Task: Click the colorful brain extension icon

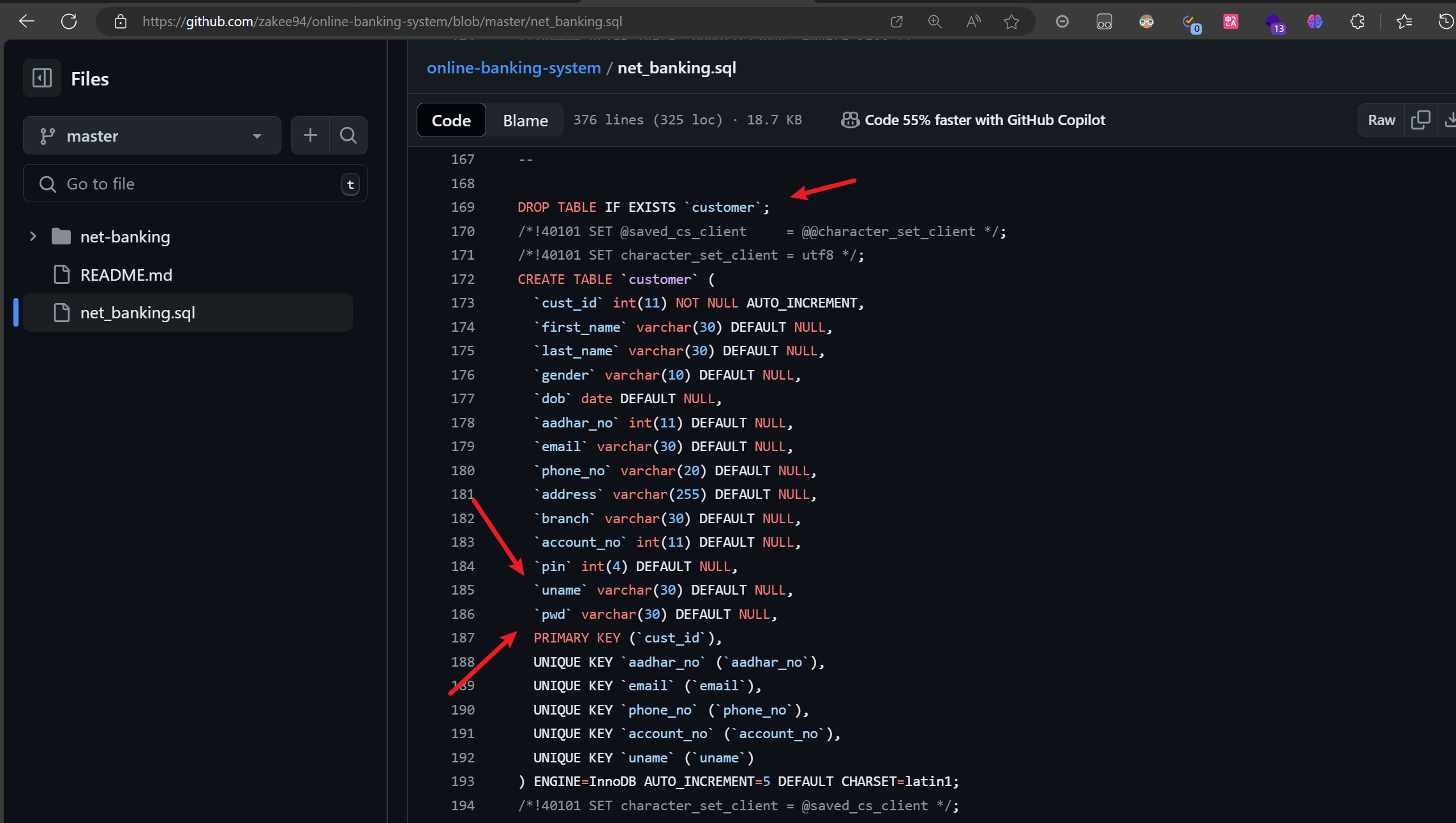Action: [x=1315, y=22]
